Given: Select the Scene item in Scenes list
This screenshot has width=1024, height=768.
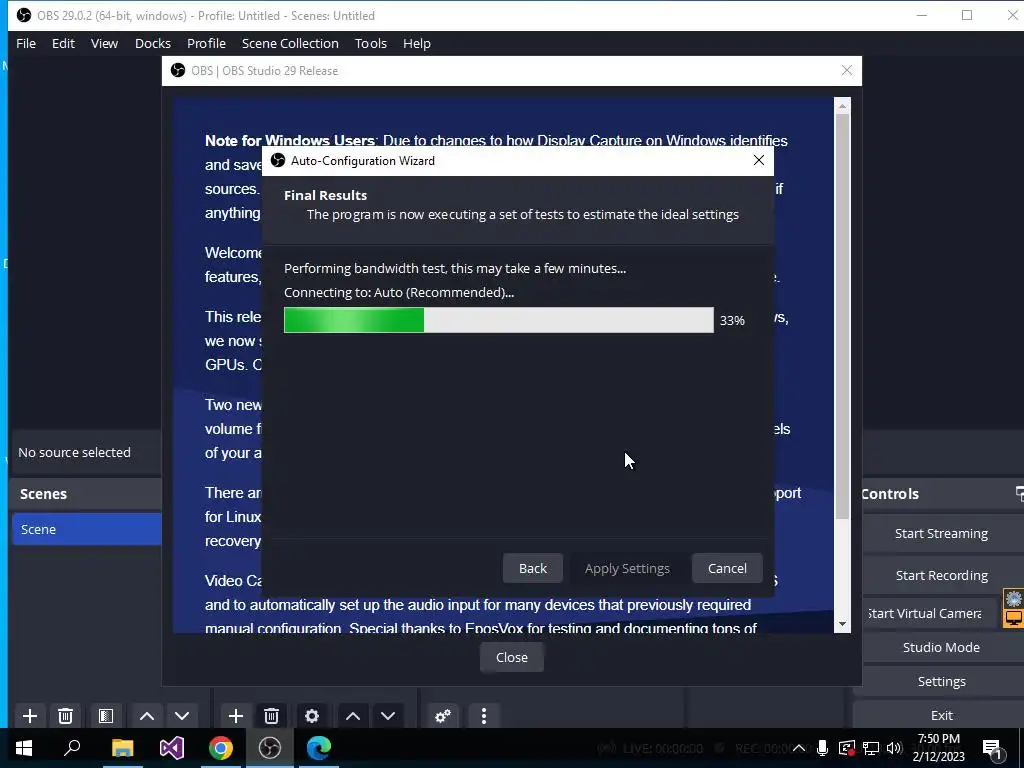Looking at the screenshot, I should [87, 529].
